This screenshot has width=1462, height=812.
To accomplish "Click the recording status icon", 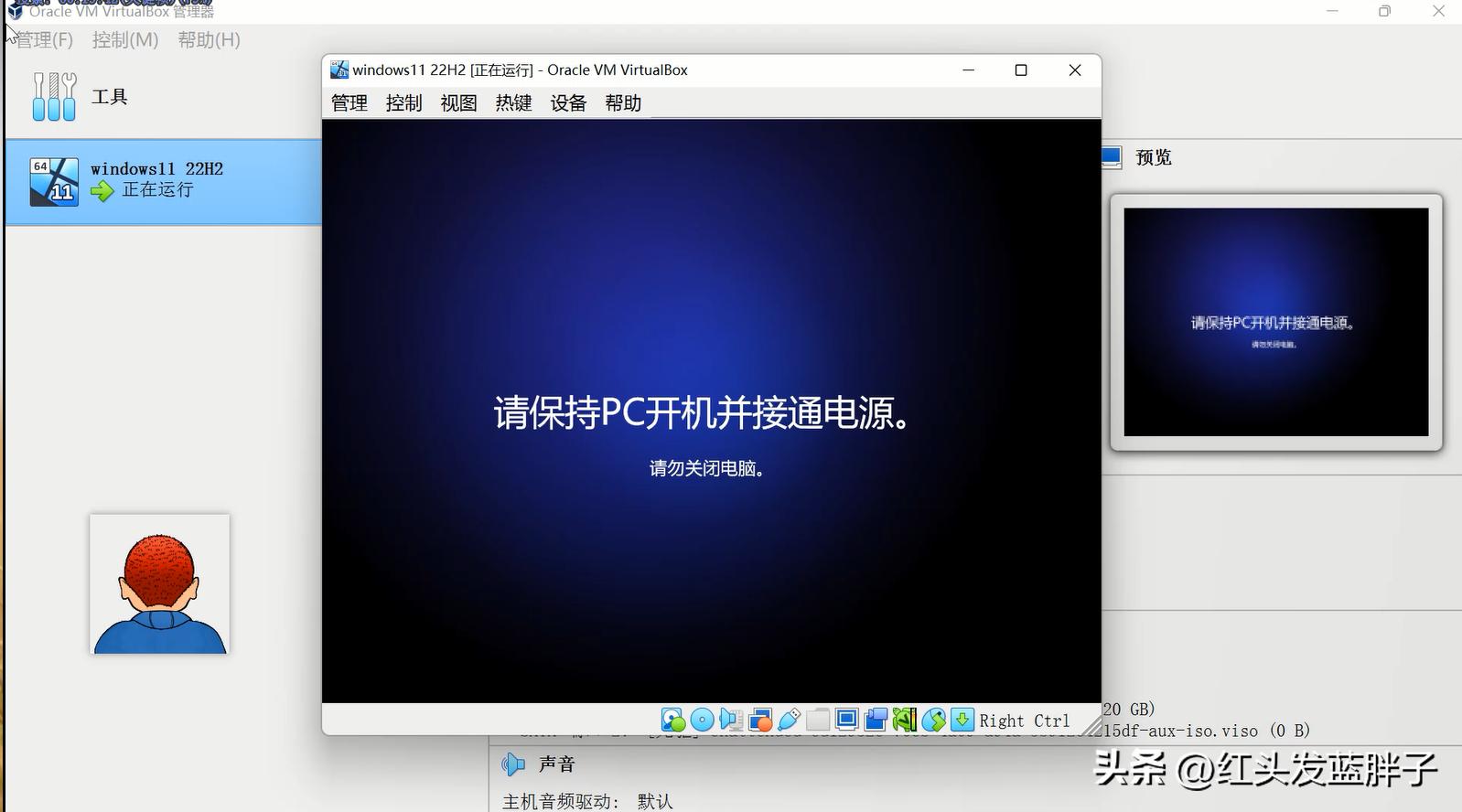I will 876,720.
